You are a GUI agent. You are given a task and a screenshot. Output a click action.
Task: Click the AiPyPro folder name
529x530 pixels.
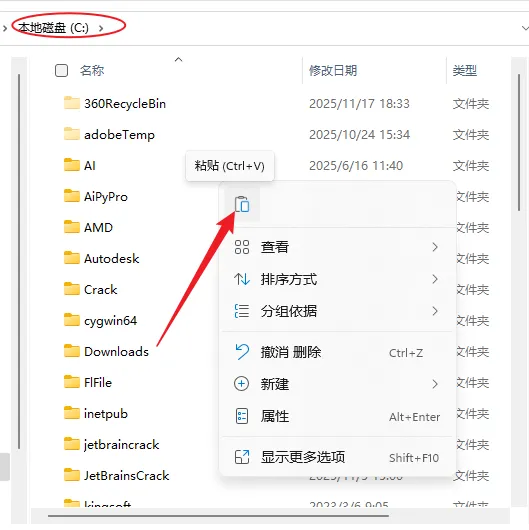point(106,197)
